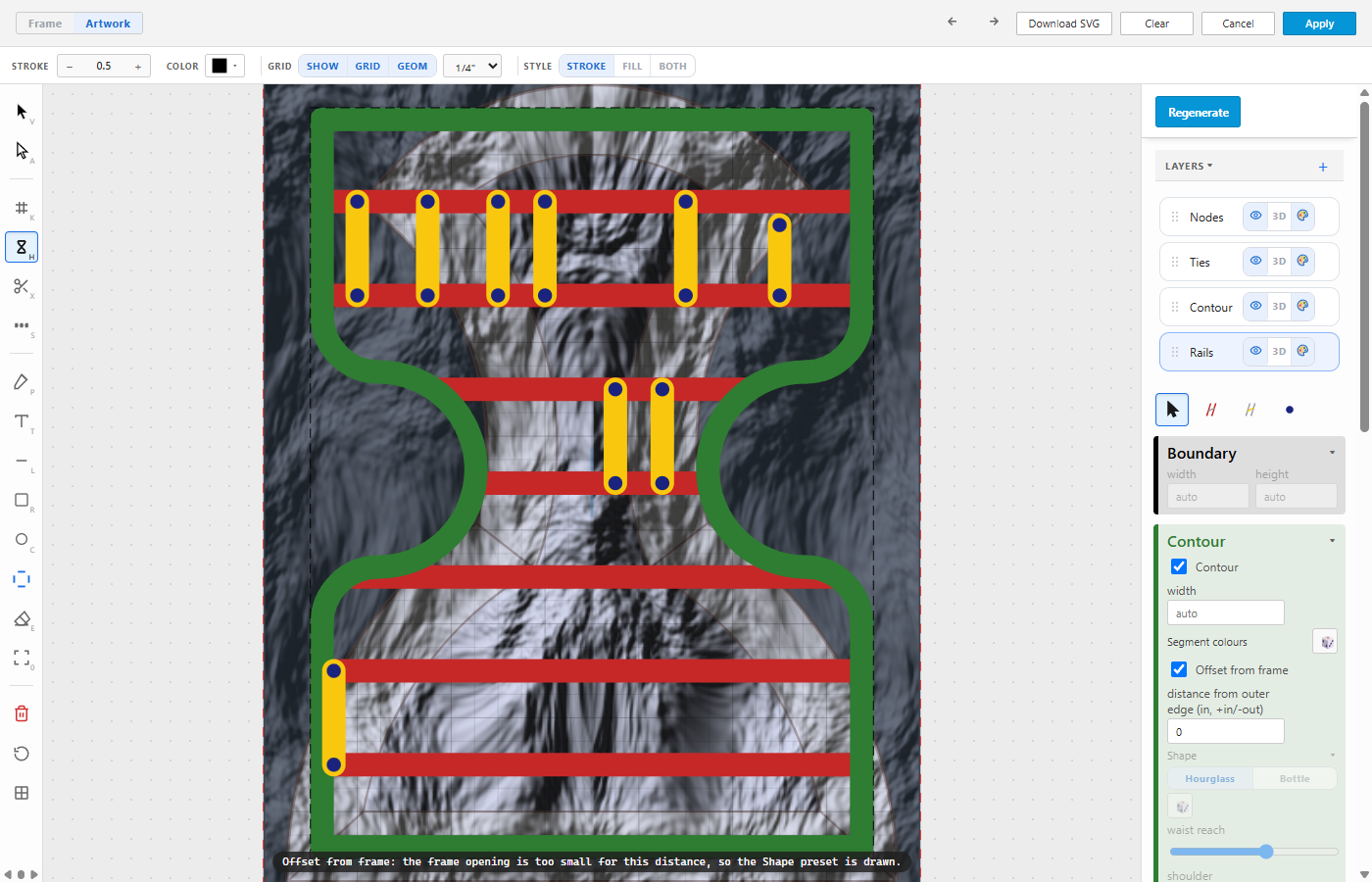The width and height of the screenshot is (1372, 882).
Task: Select the circle shape tool
Action: point(22,539)
